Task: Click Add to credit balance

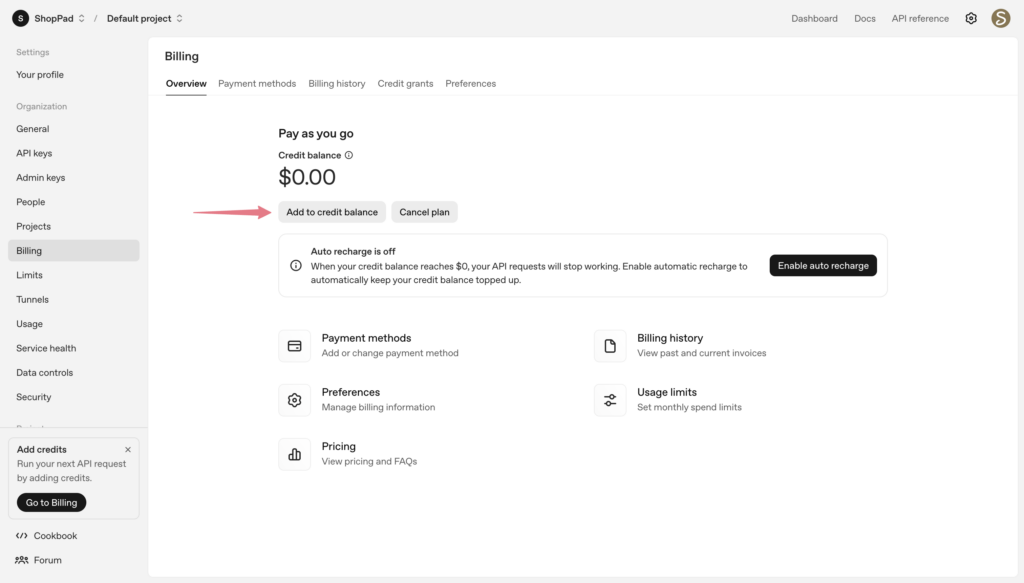Action: [331, 212]
